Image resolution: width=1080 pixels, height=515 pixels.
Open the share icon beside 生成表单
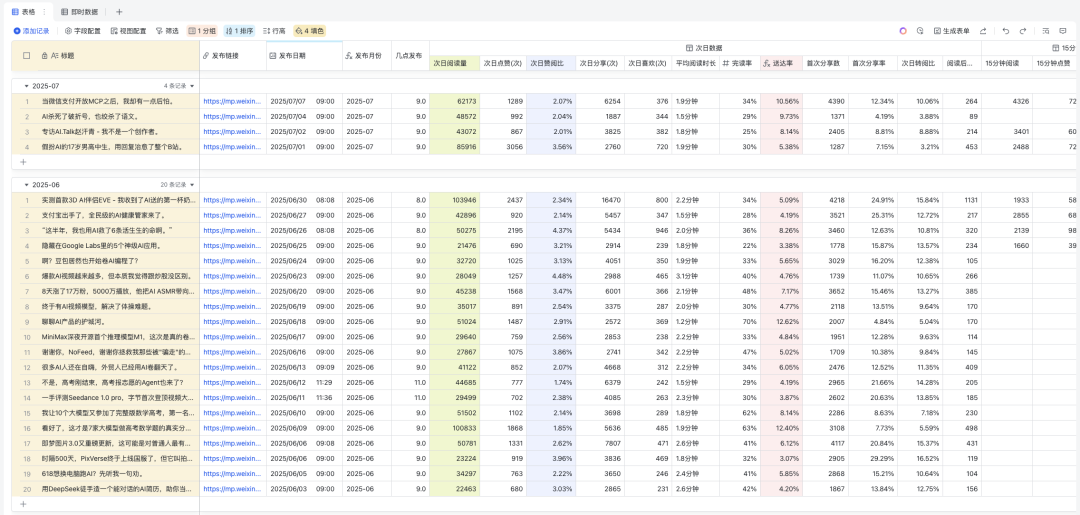coord(984,31)
